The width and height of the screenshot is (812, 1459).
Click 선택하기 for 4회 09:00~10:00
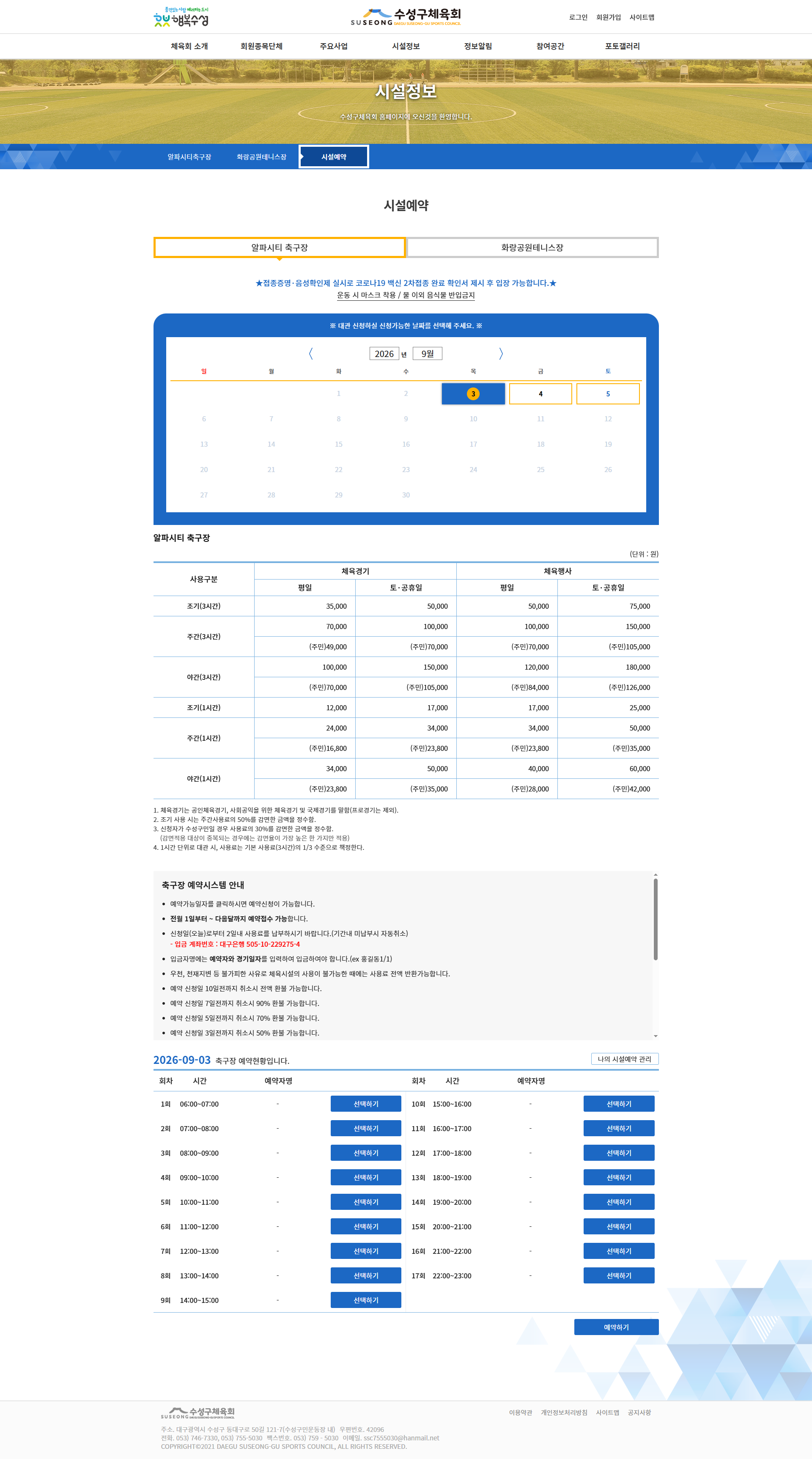click(x=366, y=1178)
